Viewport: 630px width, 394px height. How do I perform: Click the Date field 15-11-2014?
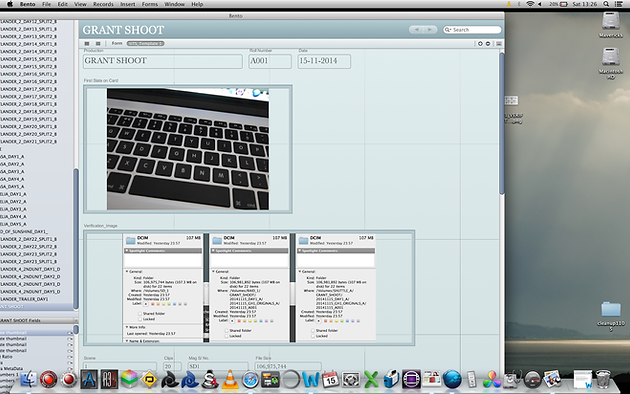(324, 61)
